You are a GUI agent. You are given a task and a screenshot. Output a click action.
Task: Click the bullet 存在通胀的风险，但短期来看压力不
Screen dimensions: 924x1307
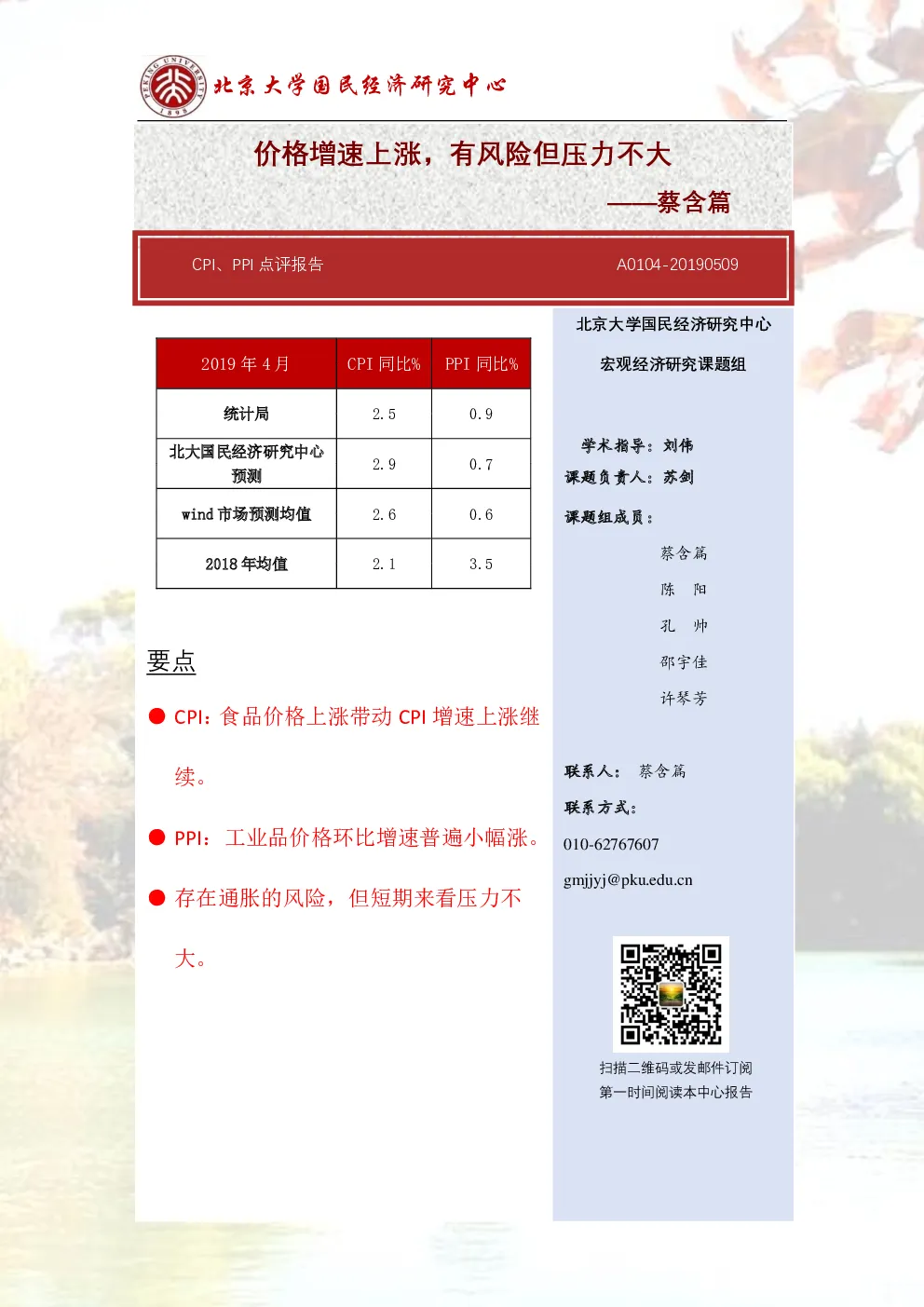pos(348,898)
